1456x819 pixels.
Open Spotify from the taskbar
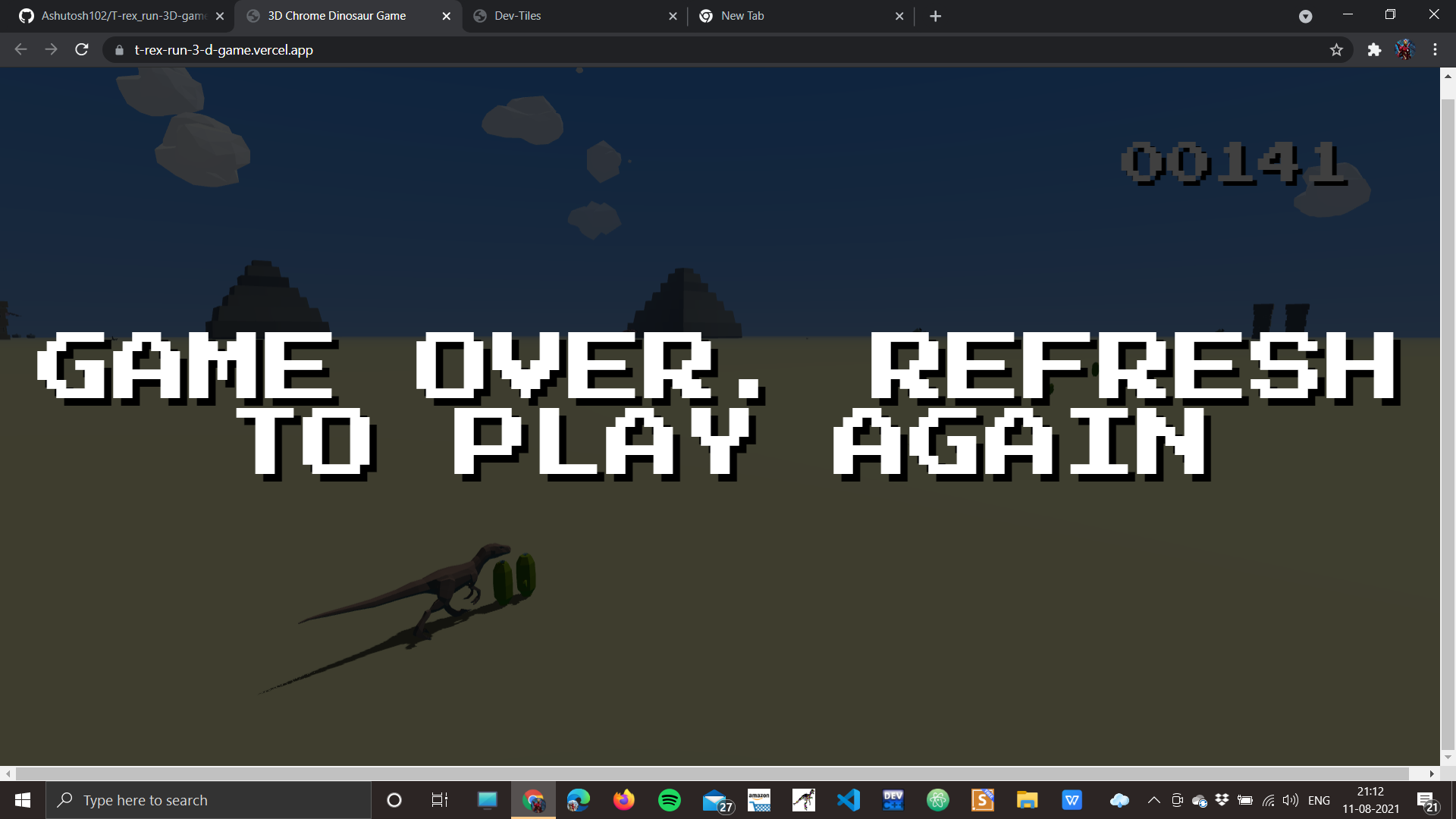tap(670, 799)
